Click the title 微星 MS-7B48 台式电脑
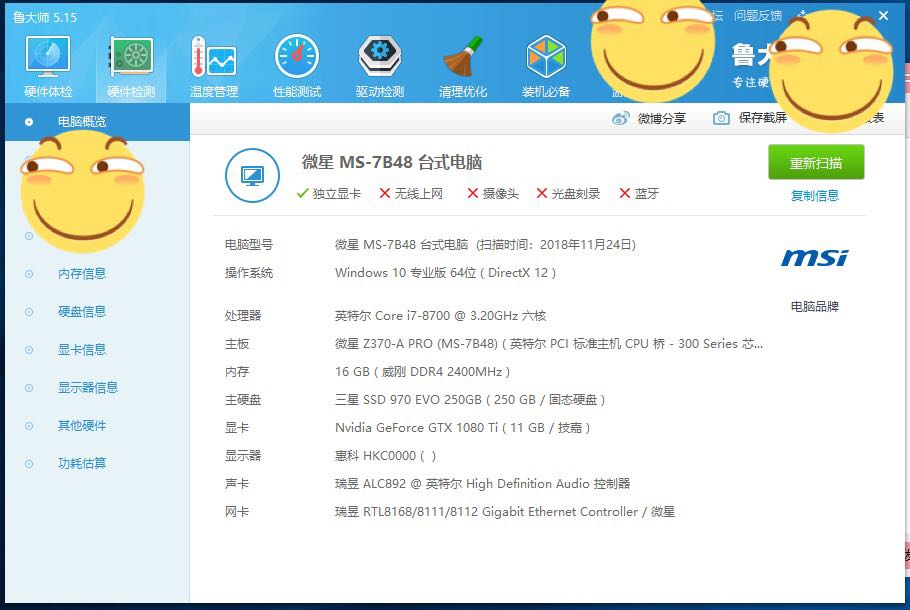The width and height of the screenshot is (910, 610). pos(392,162)
